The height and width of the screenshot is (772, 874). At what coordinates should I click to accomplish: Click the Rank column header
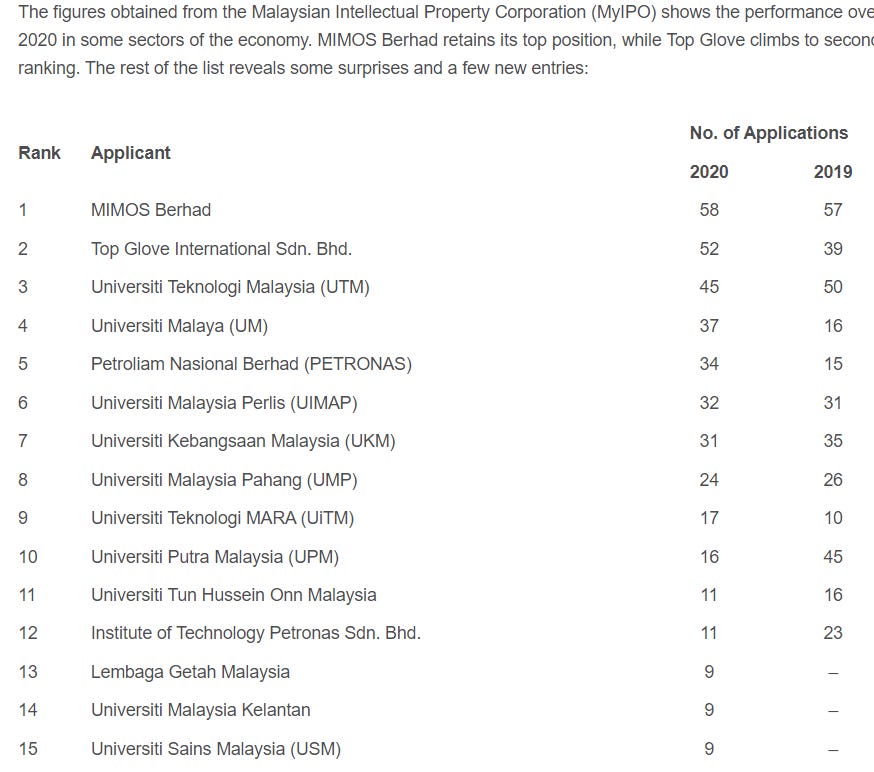[x=39, y=153]
